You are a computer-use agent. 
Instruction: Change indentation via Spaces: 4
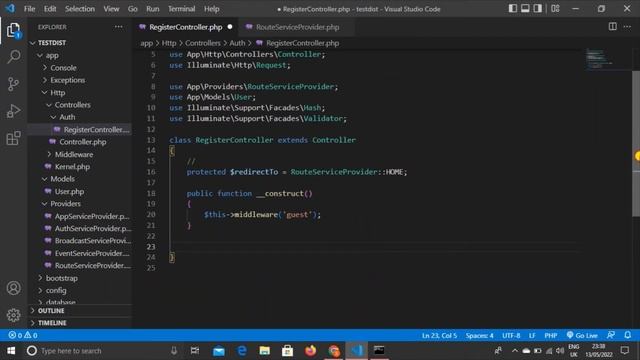click(x=479, y=336)
